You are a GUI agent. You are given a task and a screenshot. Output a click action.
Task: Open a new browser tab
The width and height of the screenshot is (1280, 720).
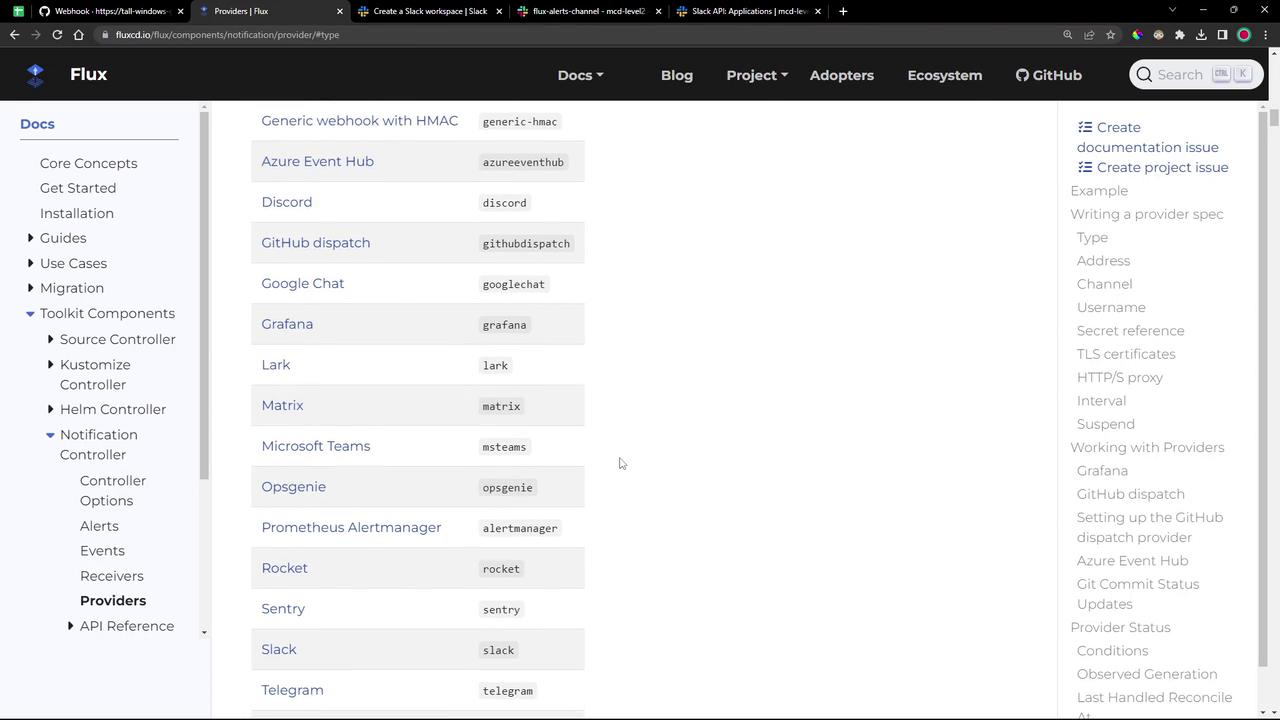[x=843, y=11]
